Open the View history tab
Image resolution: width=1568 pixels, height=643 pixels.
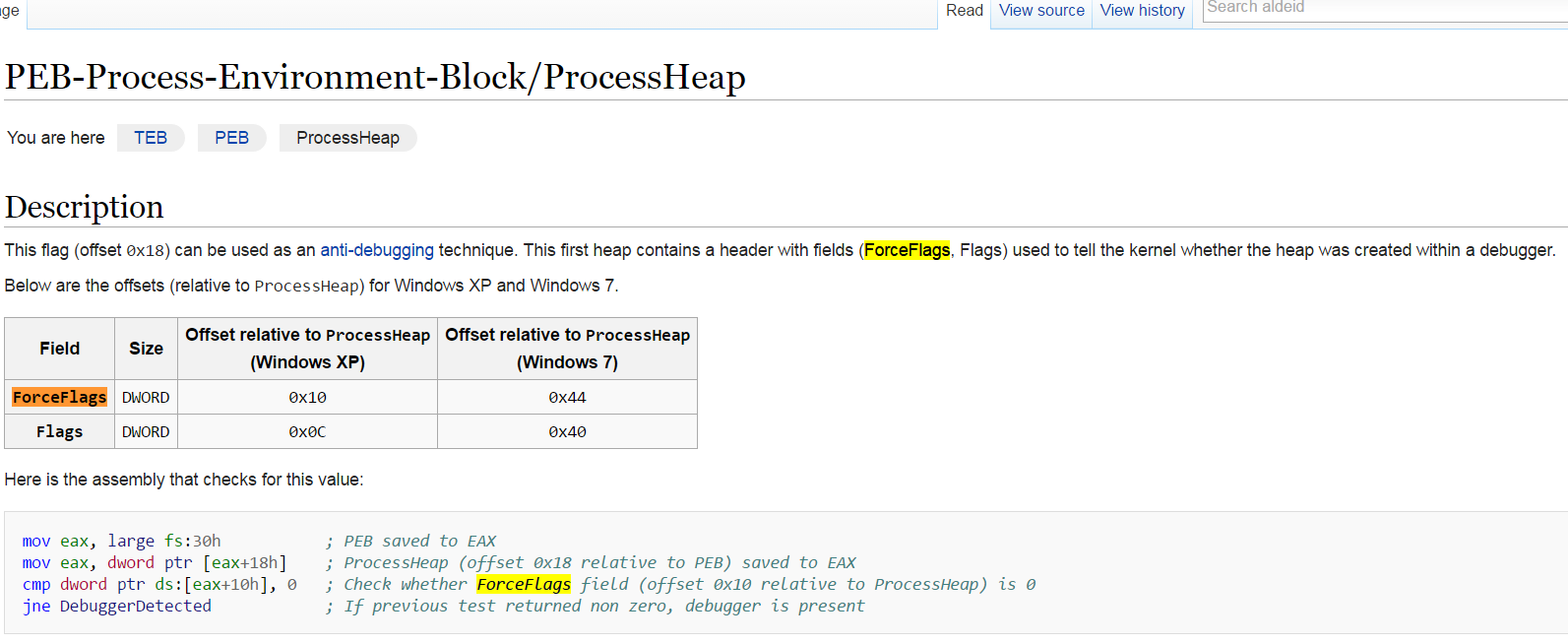coord(1142,11)
